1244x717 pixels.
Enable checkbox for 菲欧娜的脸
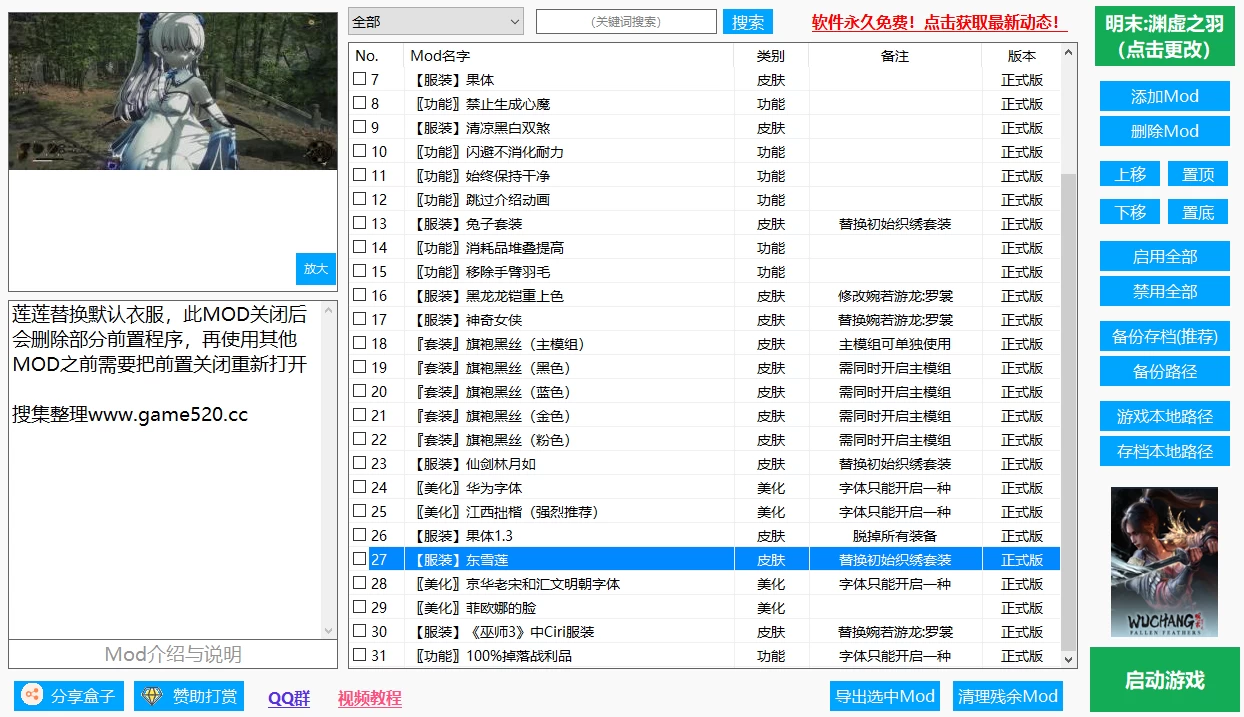(359, 607)
